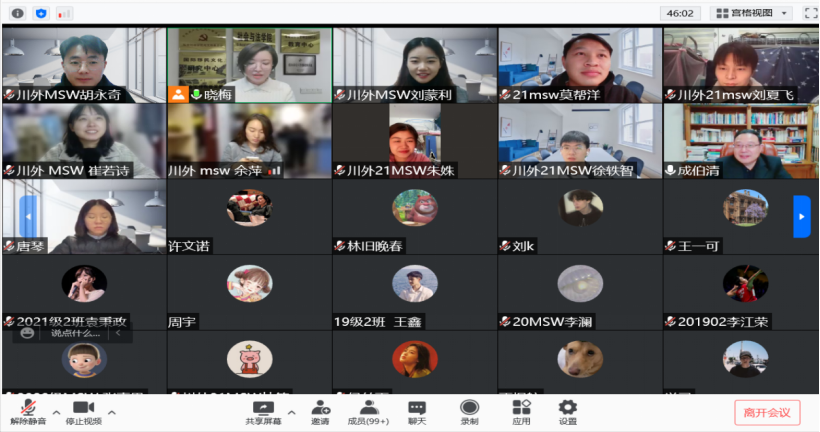Screen dimensions: 820x432
Task: Open the 聊天 chat panel
Action: coord(417,411)
